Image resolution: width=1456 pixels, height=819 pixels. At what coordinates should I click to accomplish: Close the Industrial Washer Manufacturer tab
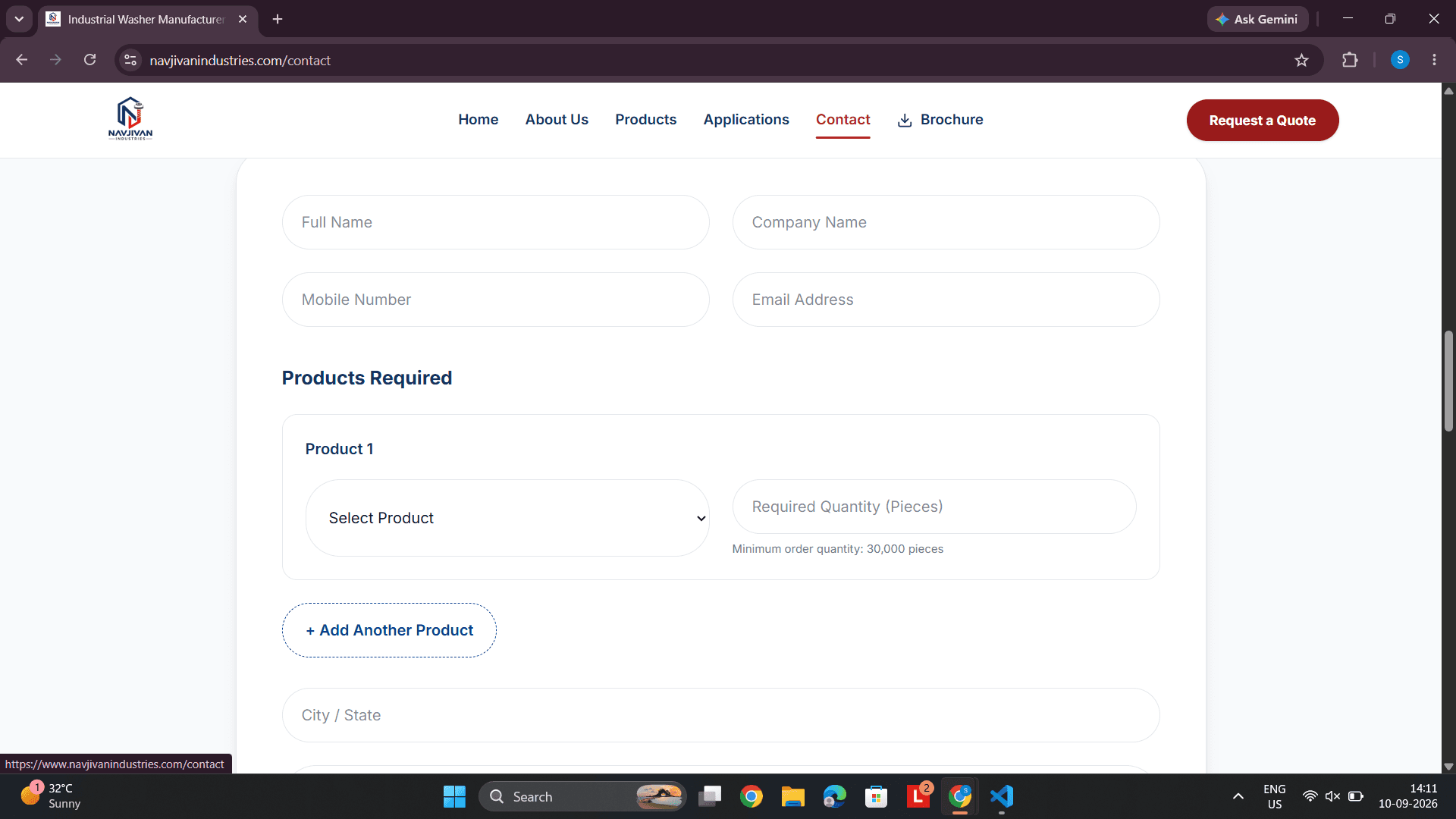click(x=243, y=19)
